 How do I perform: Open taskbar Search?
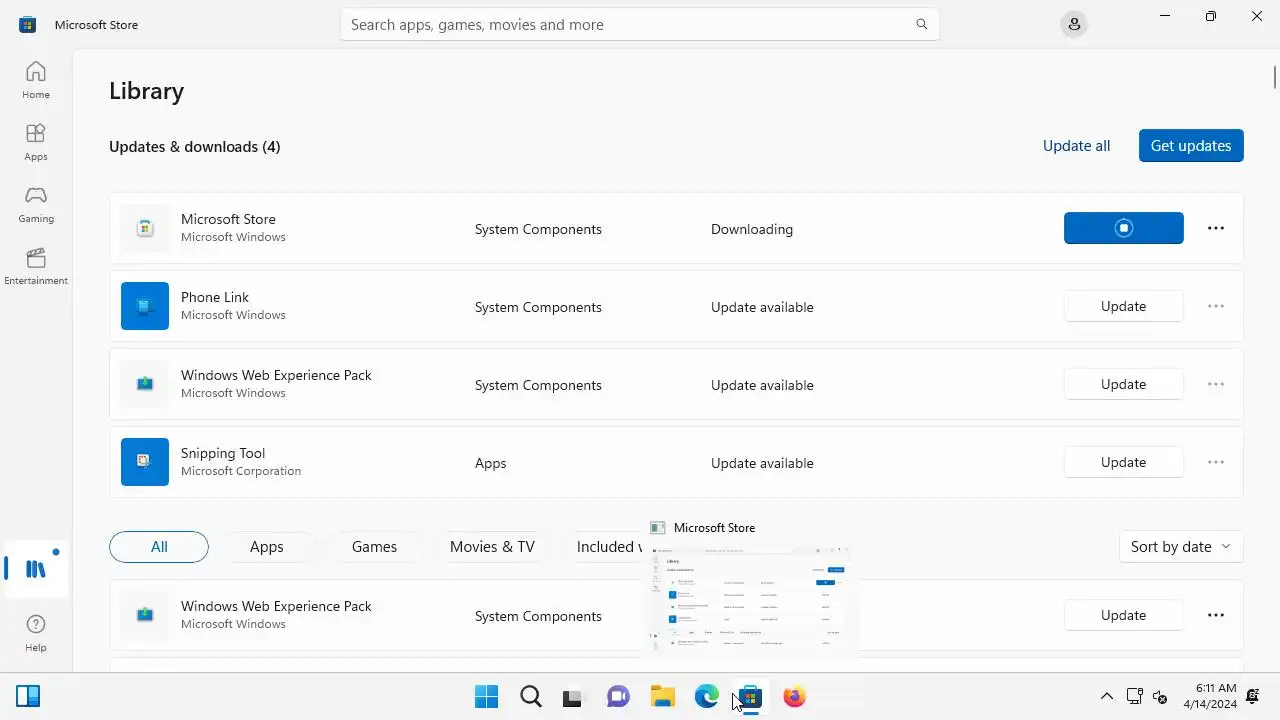pos(531,697)
